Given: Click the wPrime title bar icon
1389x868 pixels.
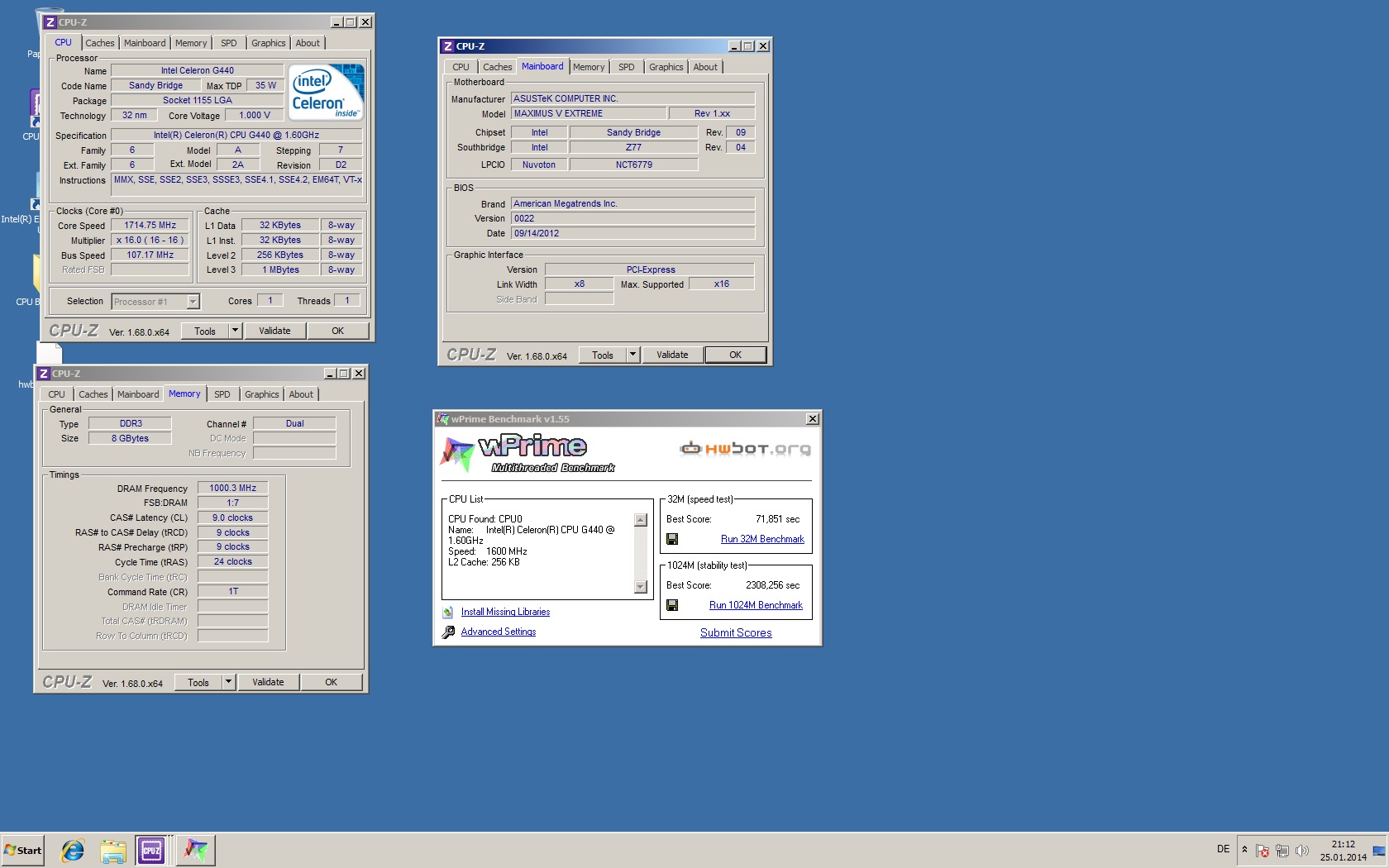Looking at the screenshot, I should click(443, 419).
